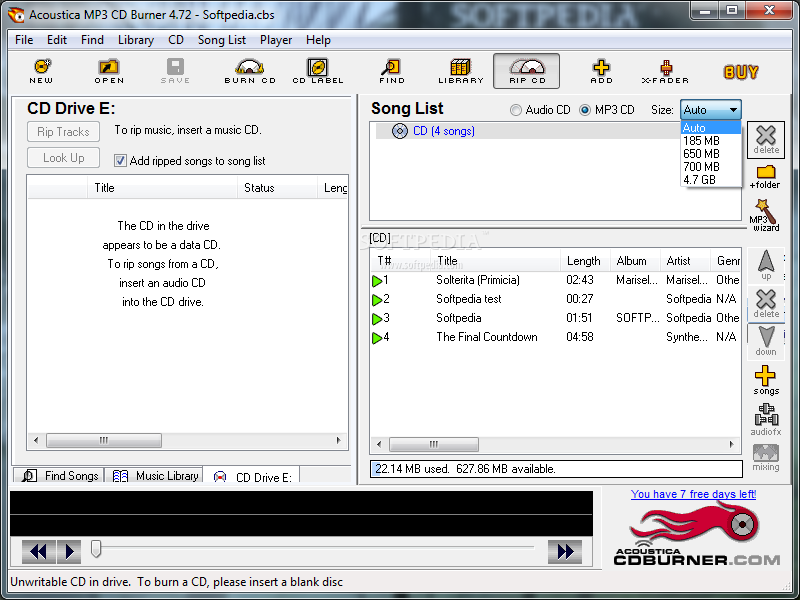800x600 pixels.
Task: Play track 2 Softpedia test green arrow
Action: (377, 299)
